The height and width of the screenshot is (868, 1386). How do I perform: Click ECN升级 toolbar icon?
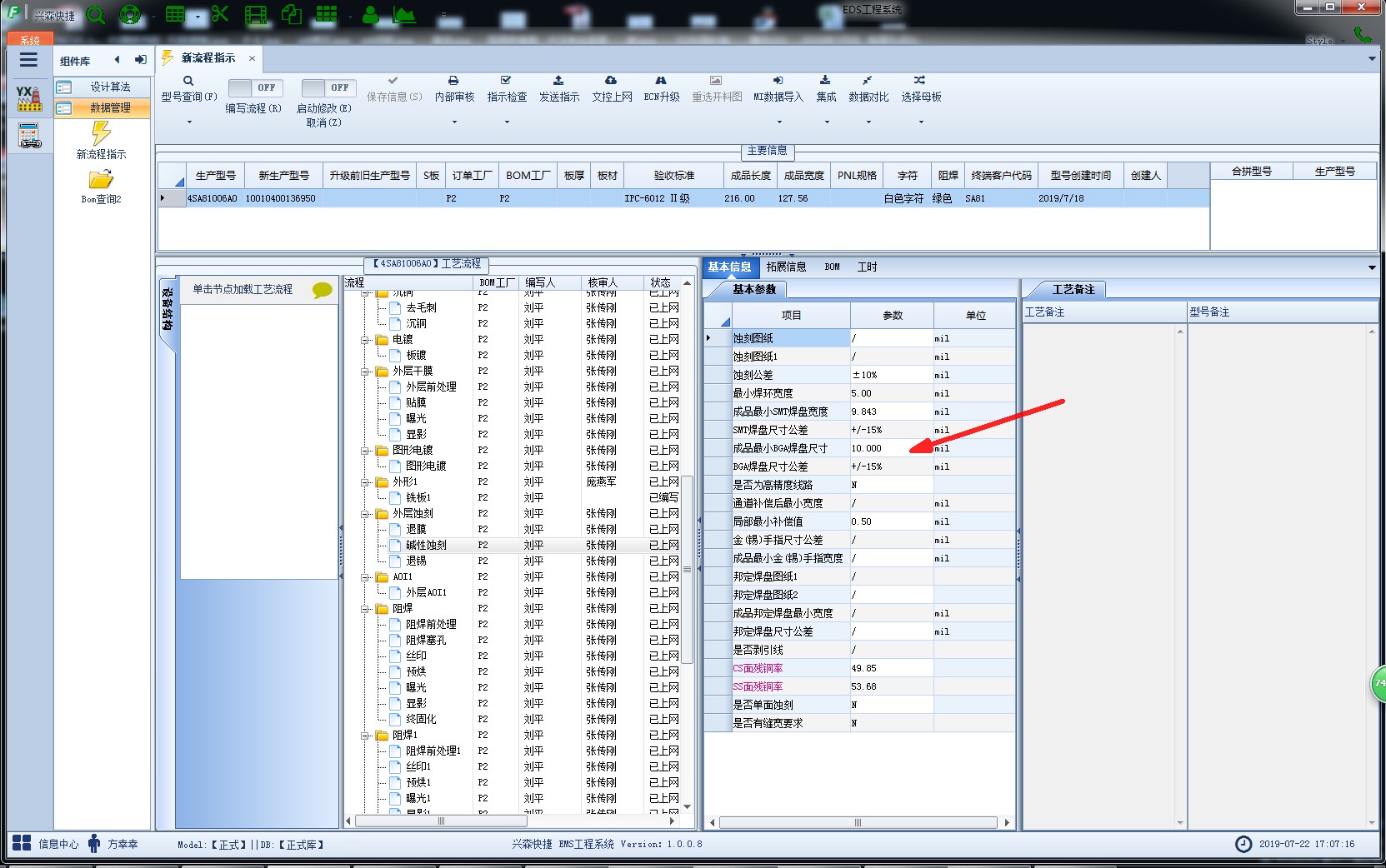pyautogui.click(x=661, y=81)
